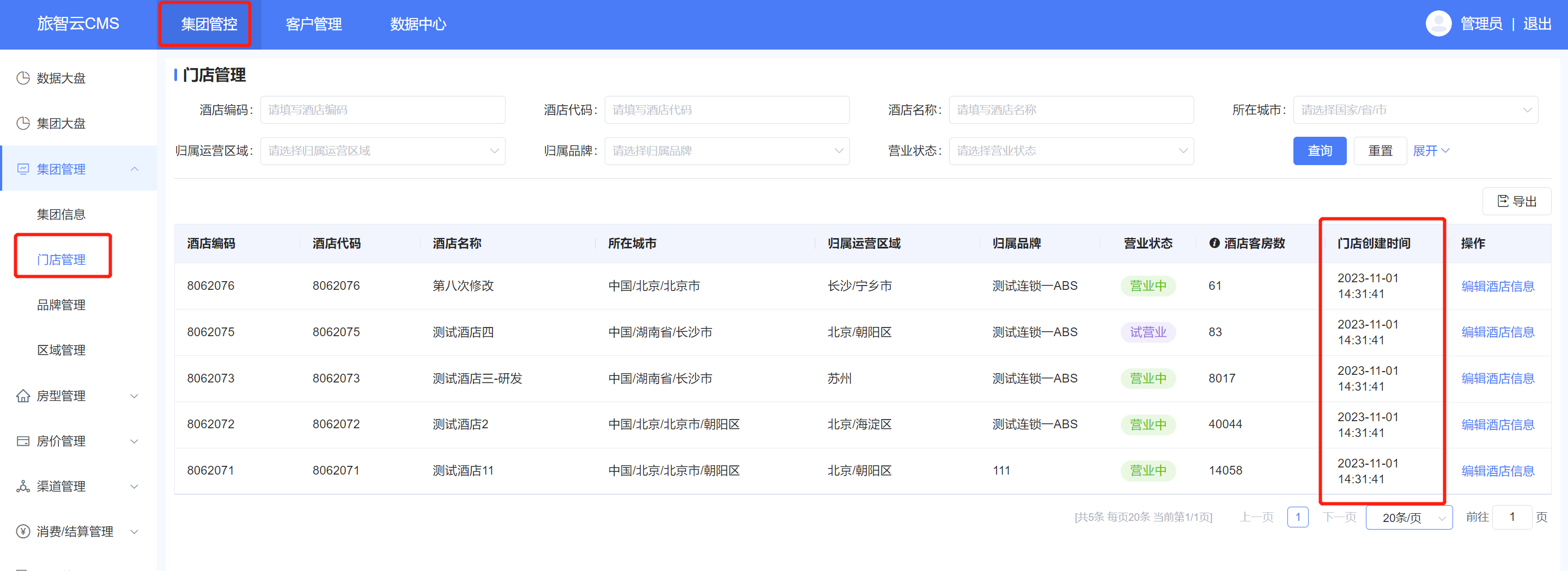Click brand cell 111 for 测试酒店11
The width and height of the screenshot is (1568, 571).
[x=1001, y=471]
